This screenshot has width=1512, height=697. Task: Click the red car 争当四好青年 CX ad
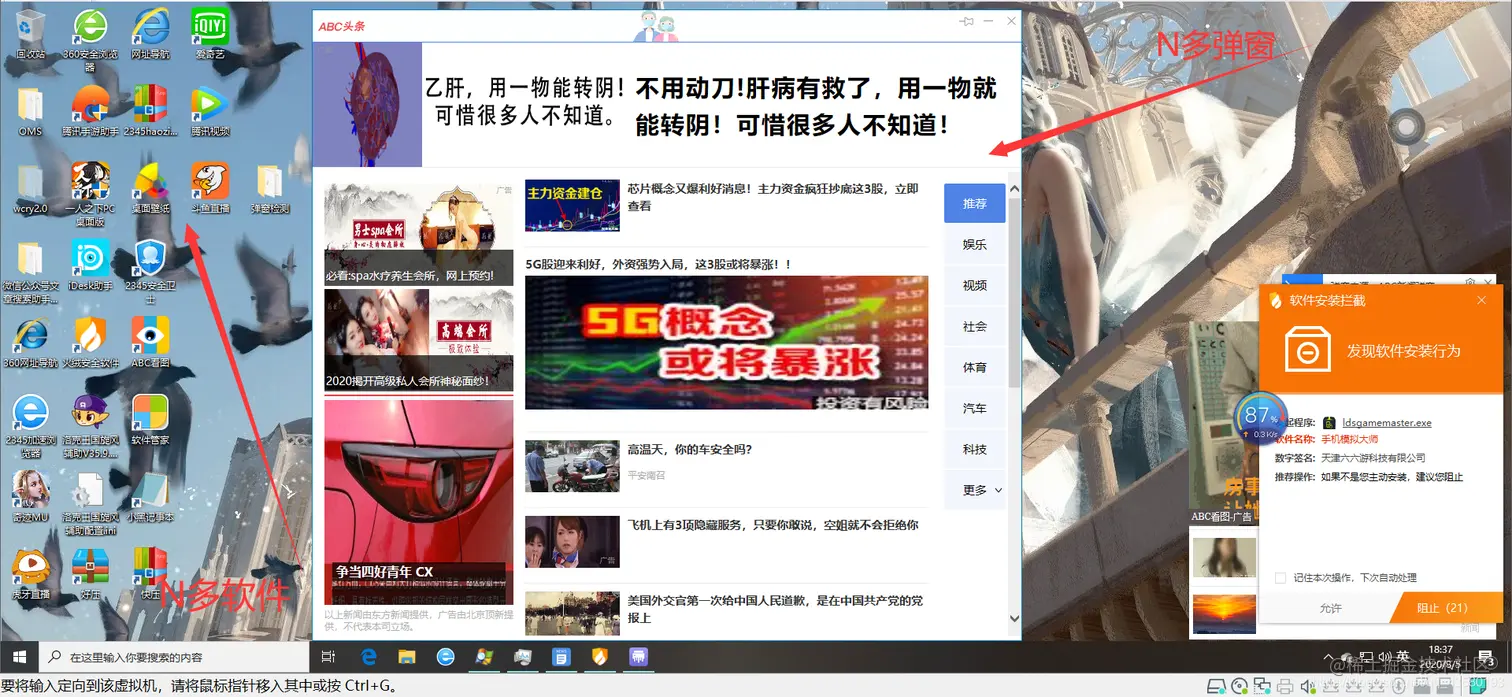point(419,502)
